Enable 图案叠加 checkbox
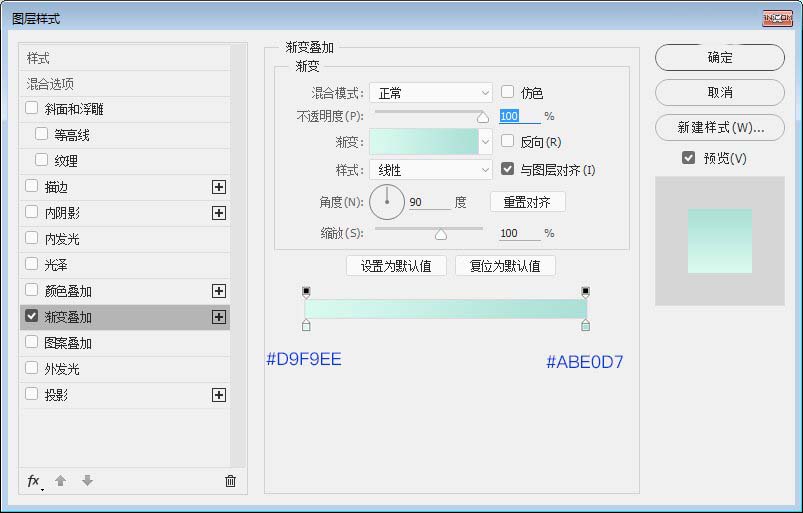803x513 pixels. point(32,342)
